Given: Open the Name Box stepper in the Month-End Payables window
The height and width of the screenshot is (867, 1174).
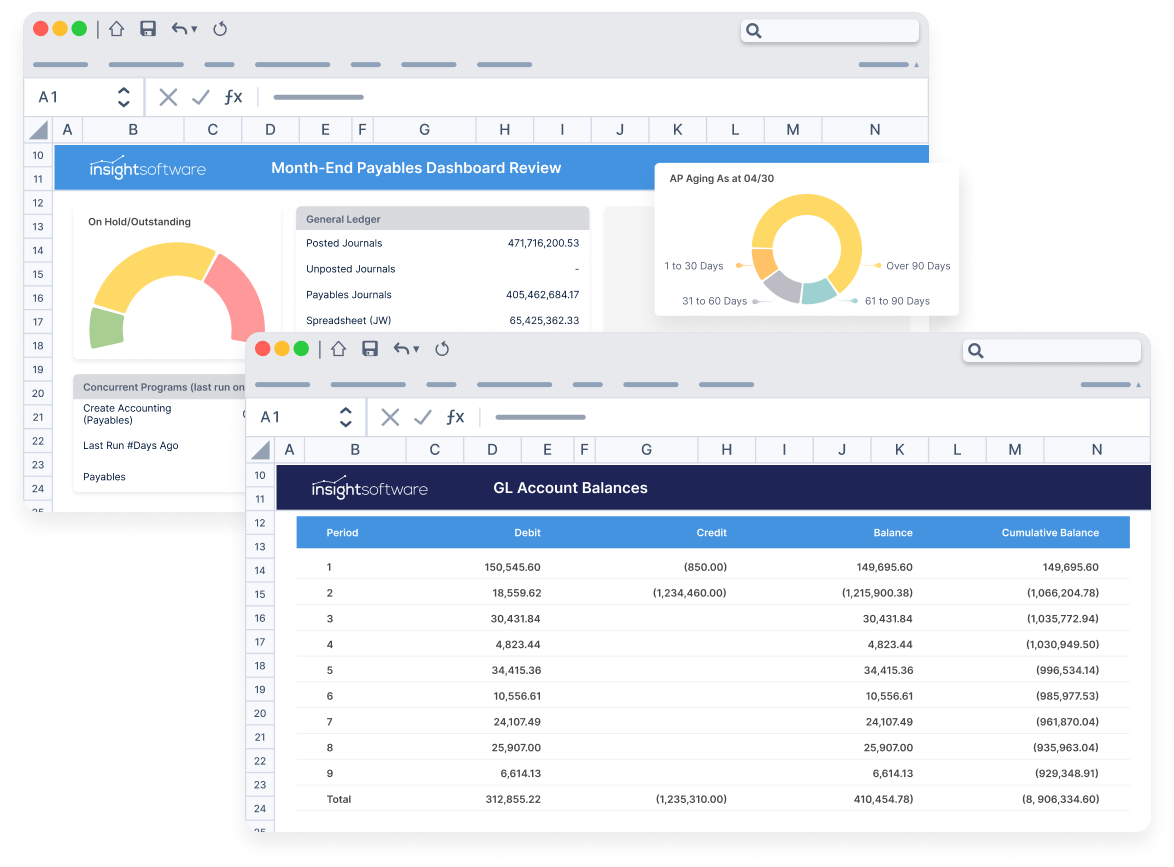Looking at the screenshot, I should [x=122, y=97].
